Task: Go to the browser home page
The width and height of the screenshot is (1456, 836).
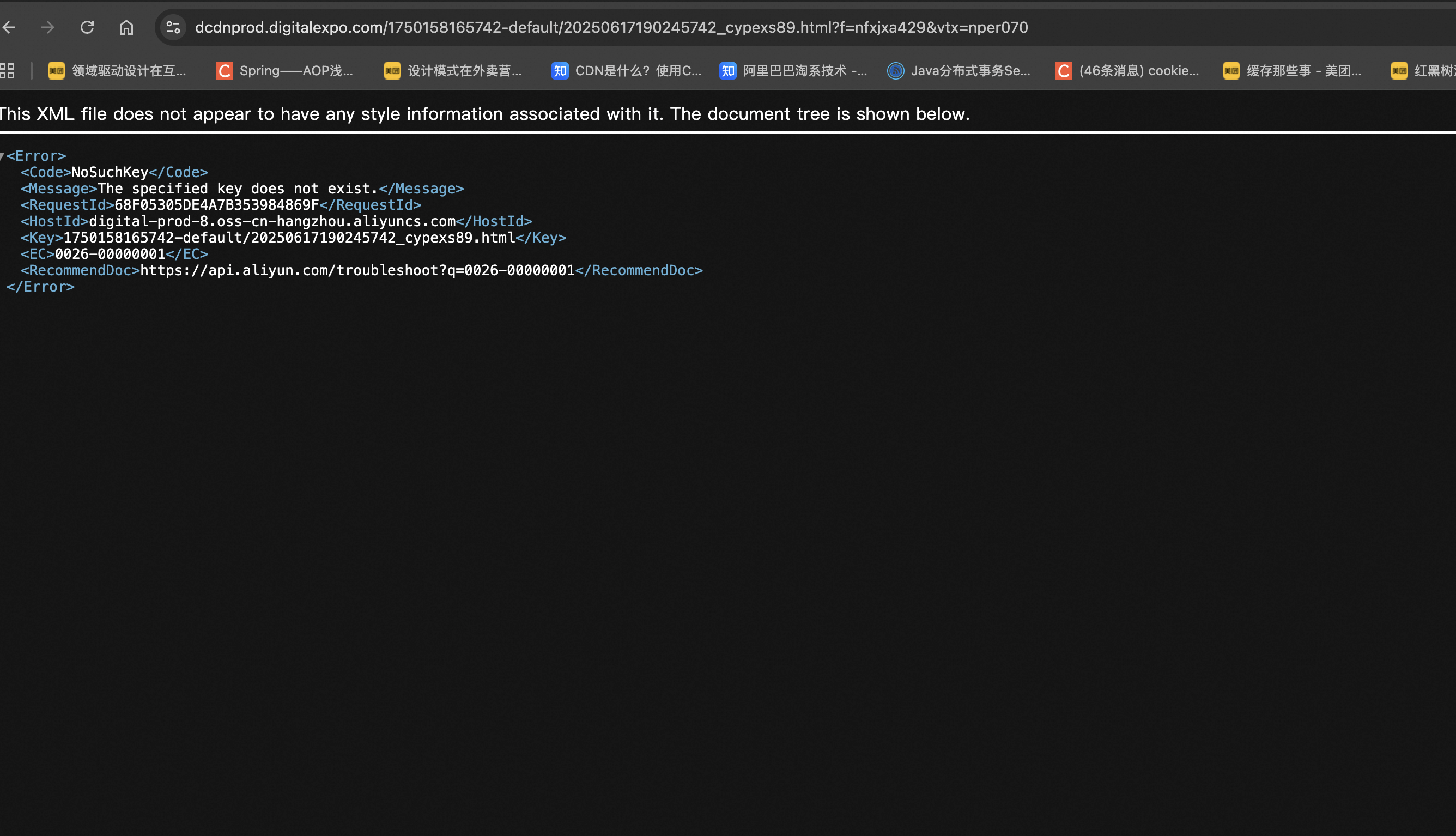Action: [x=126, y=27]
